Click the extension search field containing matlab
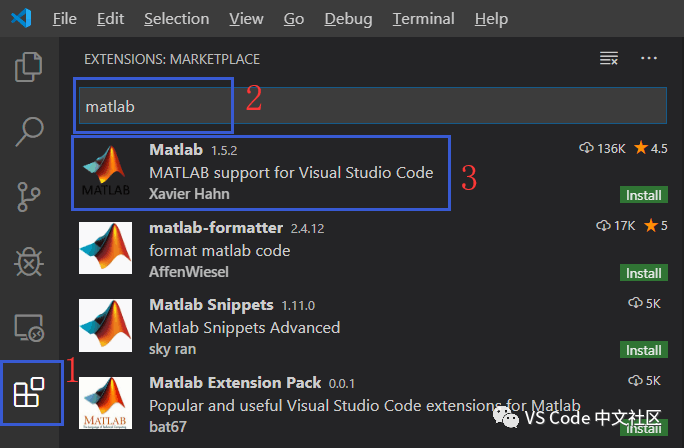The width and height of the screenshot is (684, 448). pyautogui.click(x=373, y=106)
